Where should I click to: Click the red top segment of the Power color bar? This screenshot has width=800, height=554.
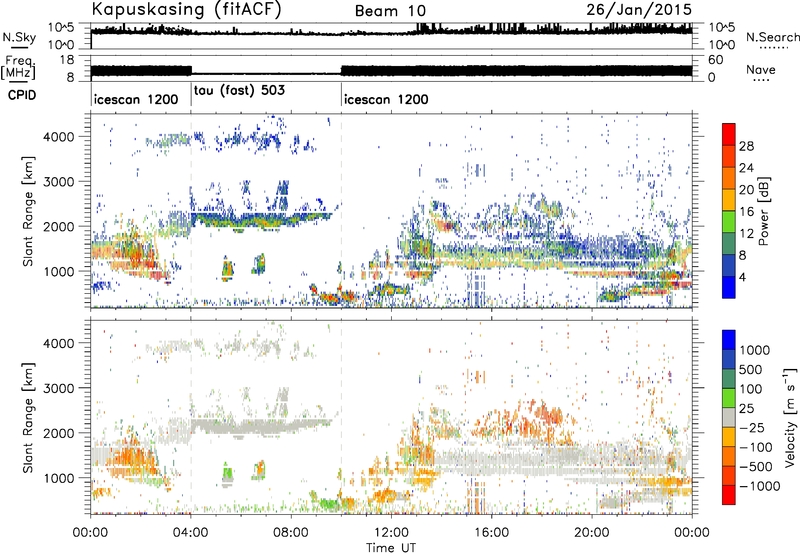(x=729, y=134)
